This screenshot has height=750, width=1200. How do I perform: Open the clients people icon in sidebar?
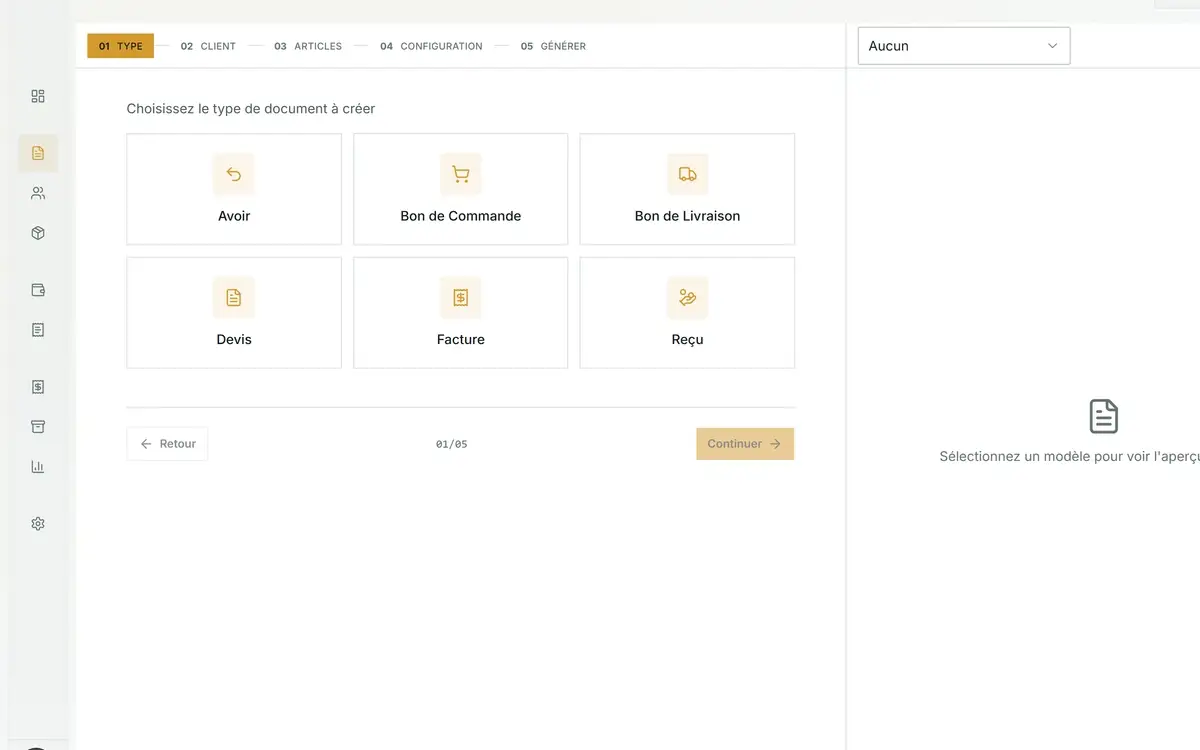38,193
